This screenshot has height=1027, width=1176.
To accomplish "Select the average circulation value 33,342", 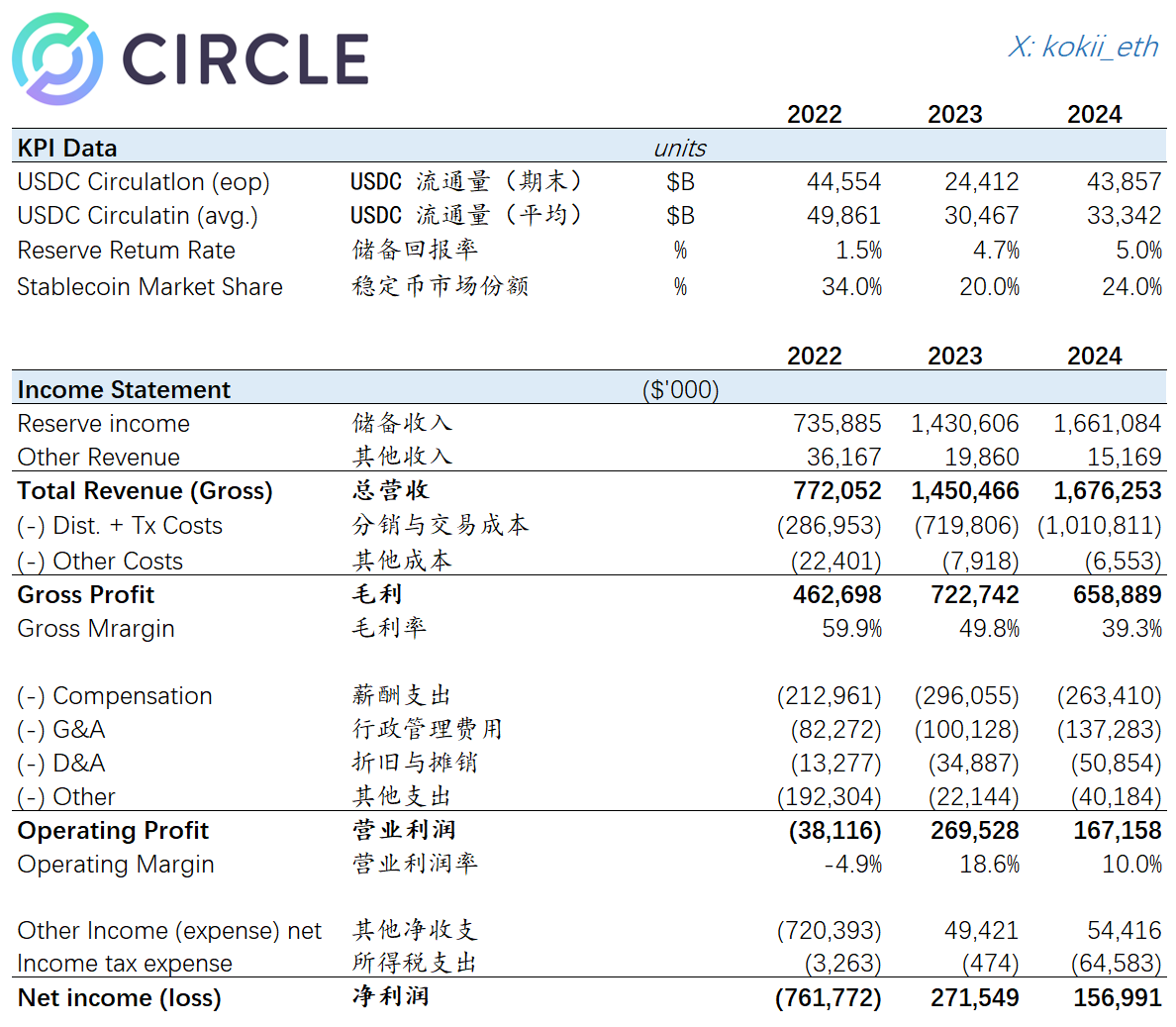I will 1124,215.
